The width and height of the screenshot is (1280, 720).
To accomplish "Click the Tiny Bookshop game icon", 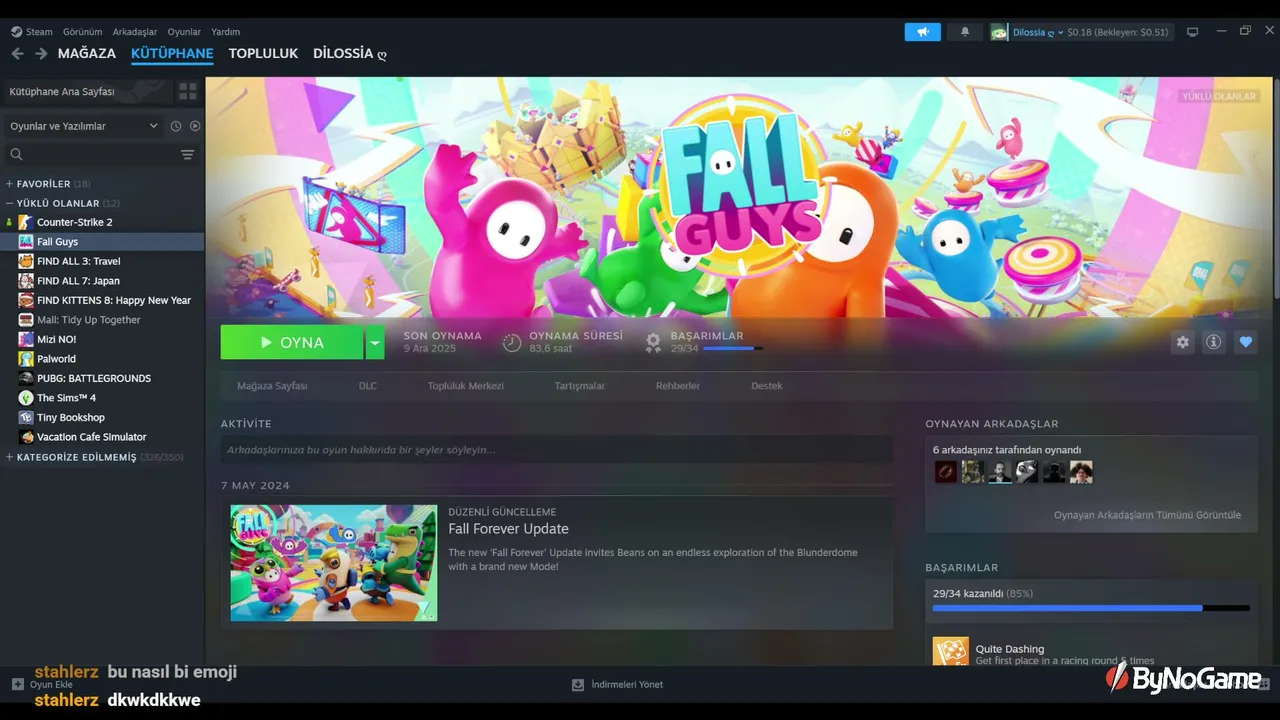I will (26, 417).
